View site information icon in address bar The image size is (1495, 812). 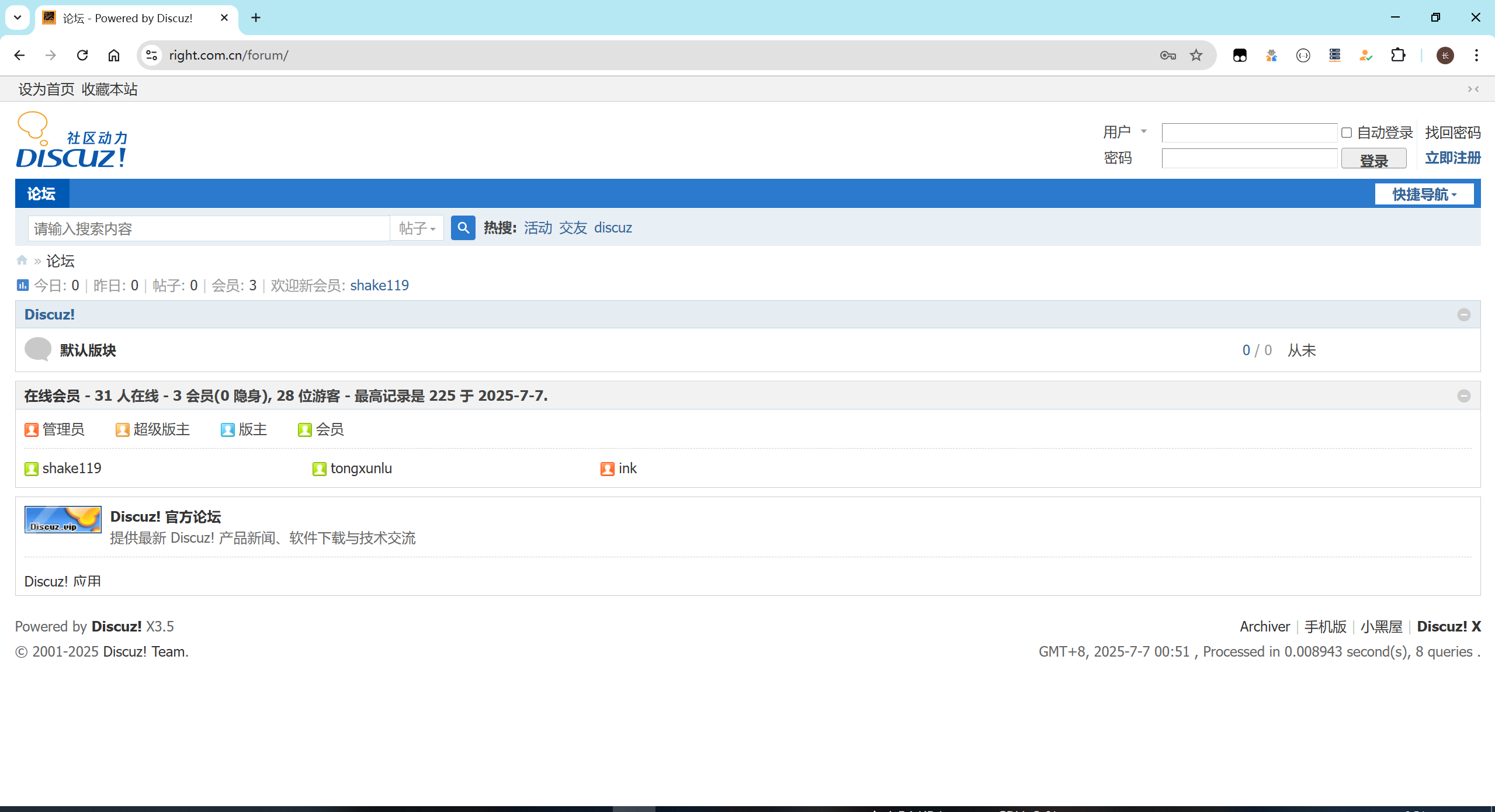click(151, 55)
